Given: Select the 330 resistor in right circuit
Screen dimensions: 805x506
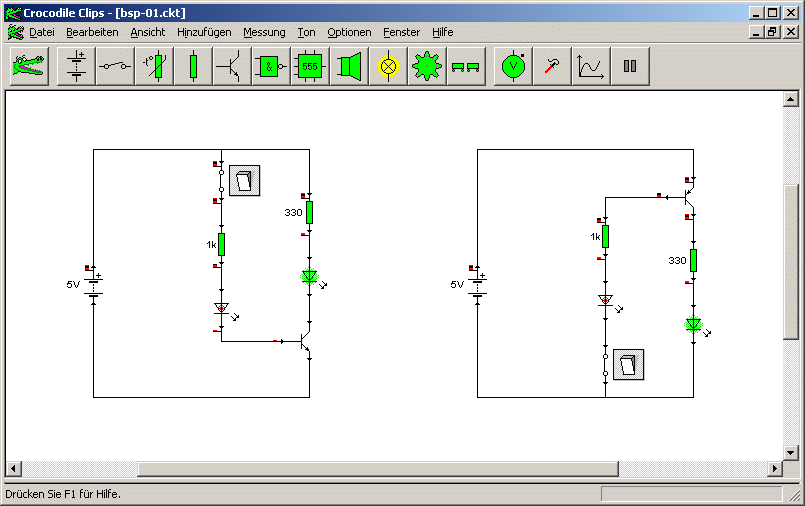Looking at the screenshot, I should (693, 260).
